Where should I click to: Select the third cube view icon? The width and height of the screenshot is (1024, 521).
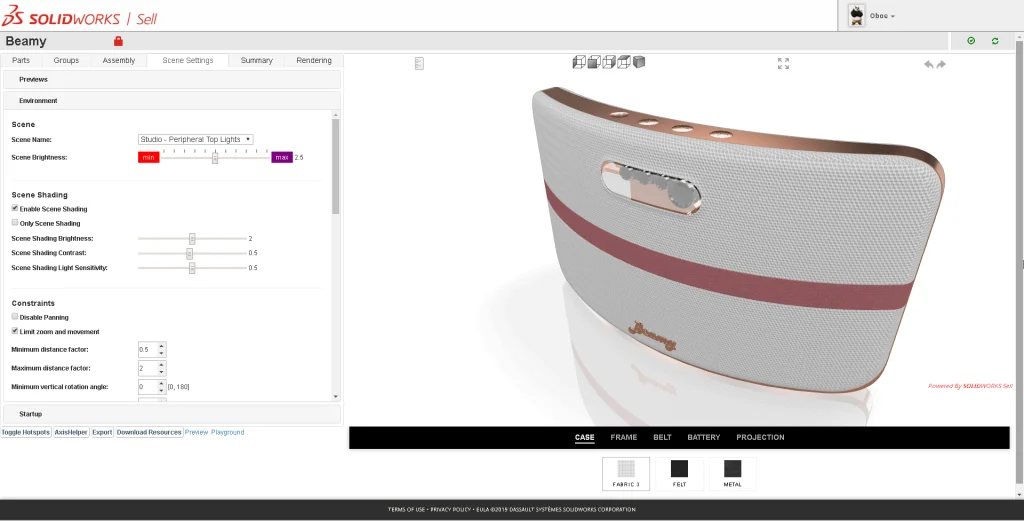point(609,62)
